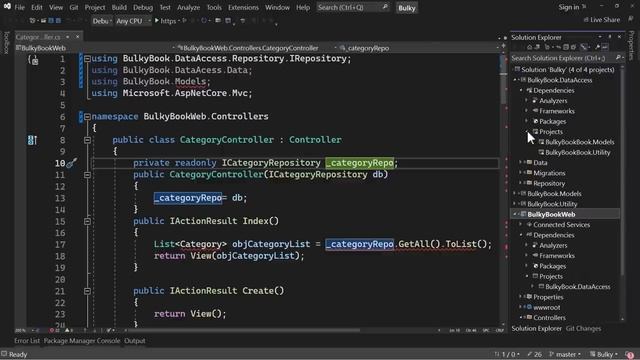Click the Solution Explorer pin icon
This screenshot has height=360, width=640.
pyautogui.click(x=610, y=37)
